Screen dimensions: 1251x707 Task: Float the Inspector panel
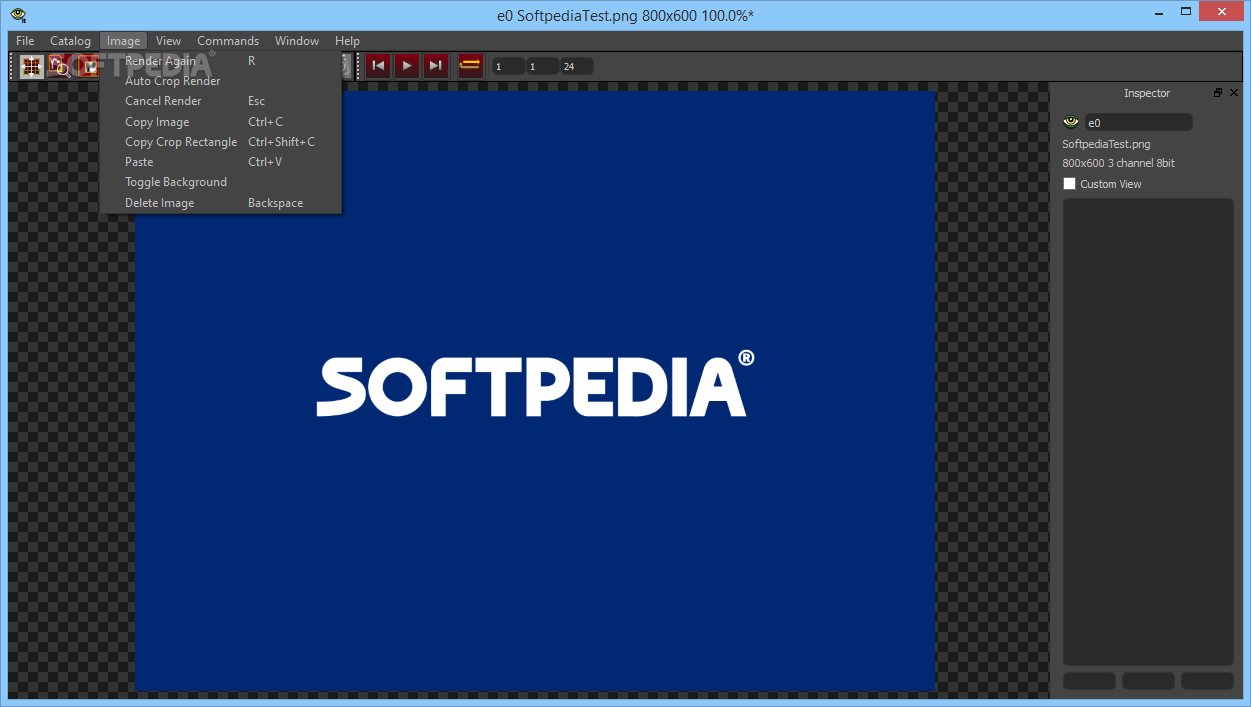[x=1218, y=93]
